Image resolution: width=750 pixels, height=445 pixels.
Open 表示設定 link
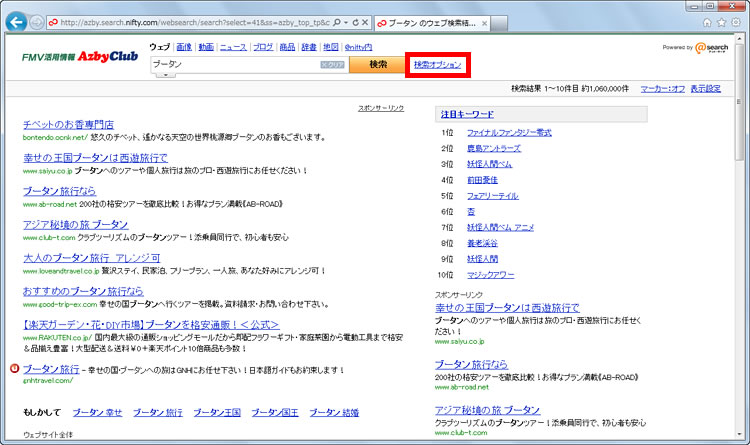706,89
